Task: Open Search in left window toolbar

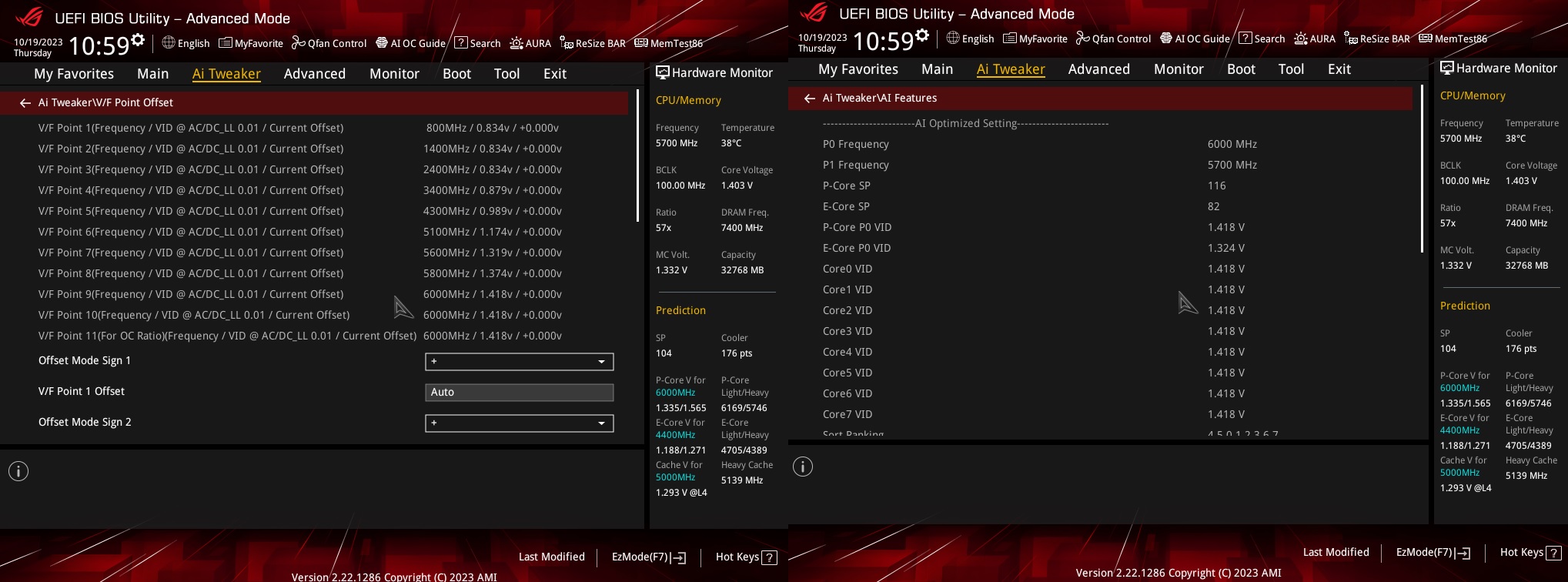Action: [x=477, y=43]
